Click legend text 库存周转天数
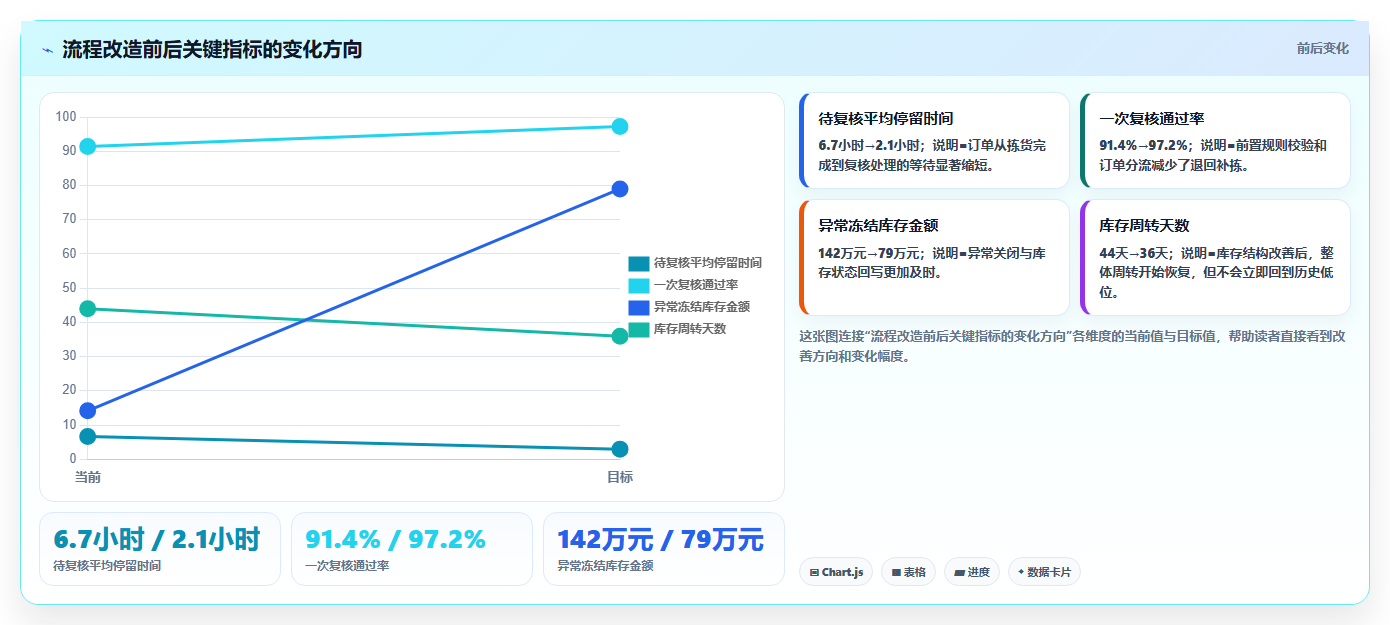1390x625 pixels. [x=690, y=328]
